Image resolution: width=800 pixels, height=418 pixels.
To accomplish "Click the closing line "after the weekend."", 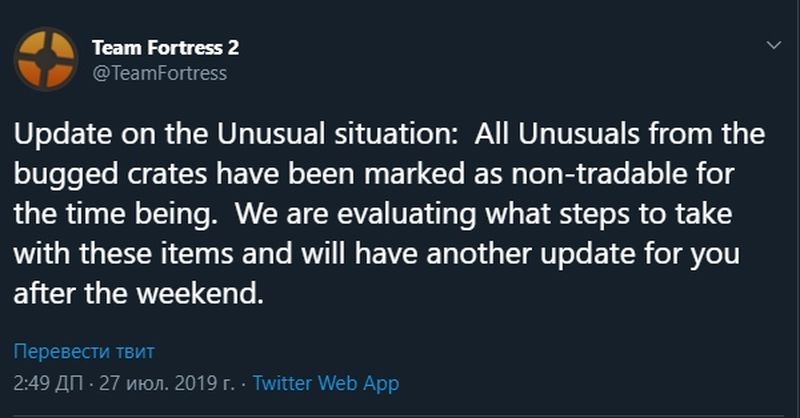I will click(138, 293).
